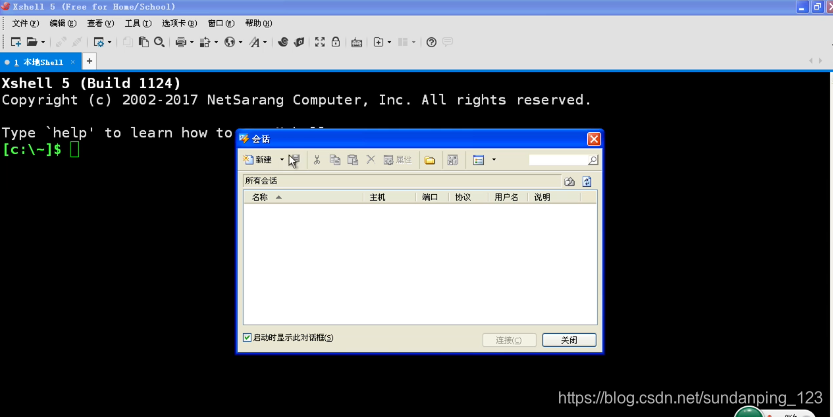Open the 编辑 menu
This screenshot has width=833, height=417.
[63, 23]
